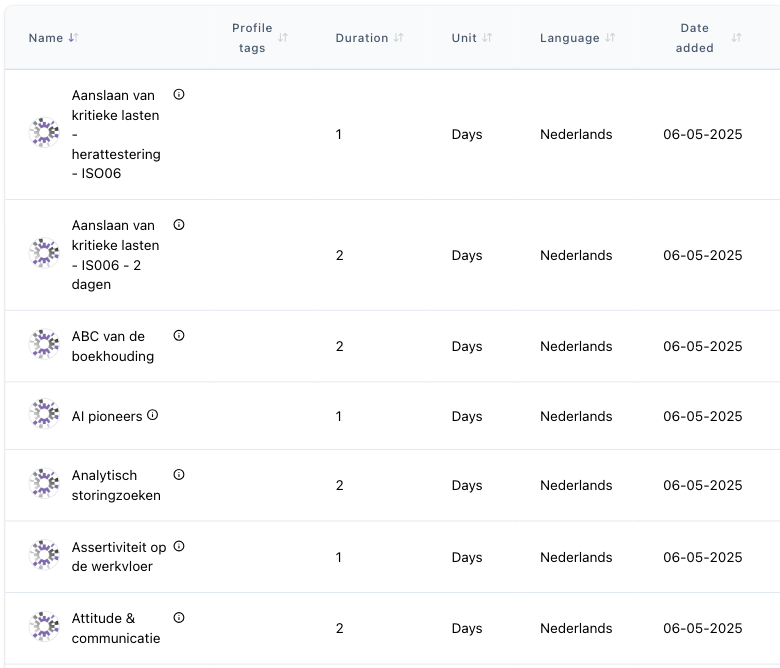780x668 pixels.
Task: Click the Name column header label
Action: 46,38
